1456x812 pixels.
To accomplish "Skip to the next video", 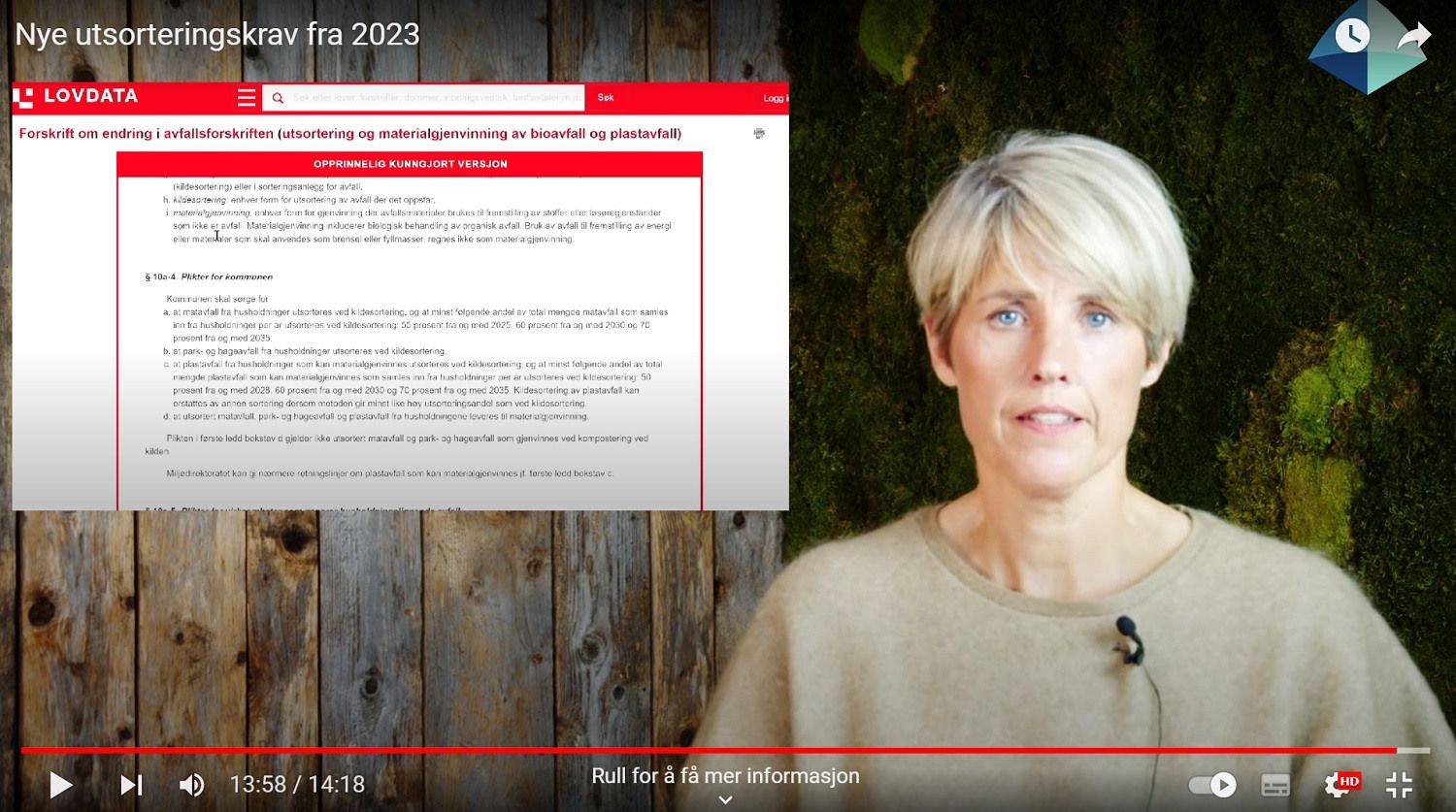I will [131, 785].
